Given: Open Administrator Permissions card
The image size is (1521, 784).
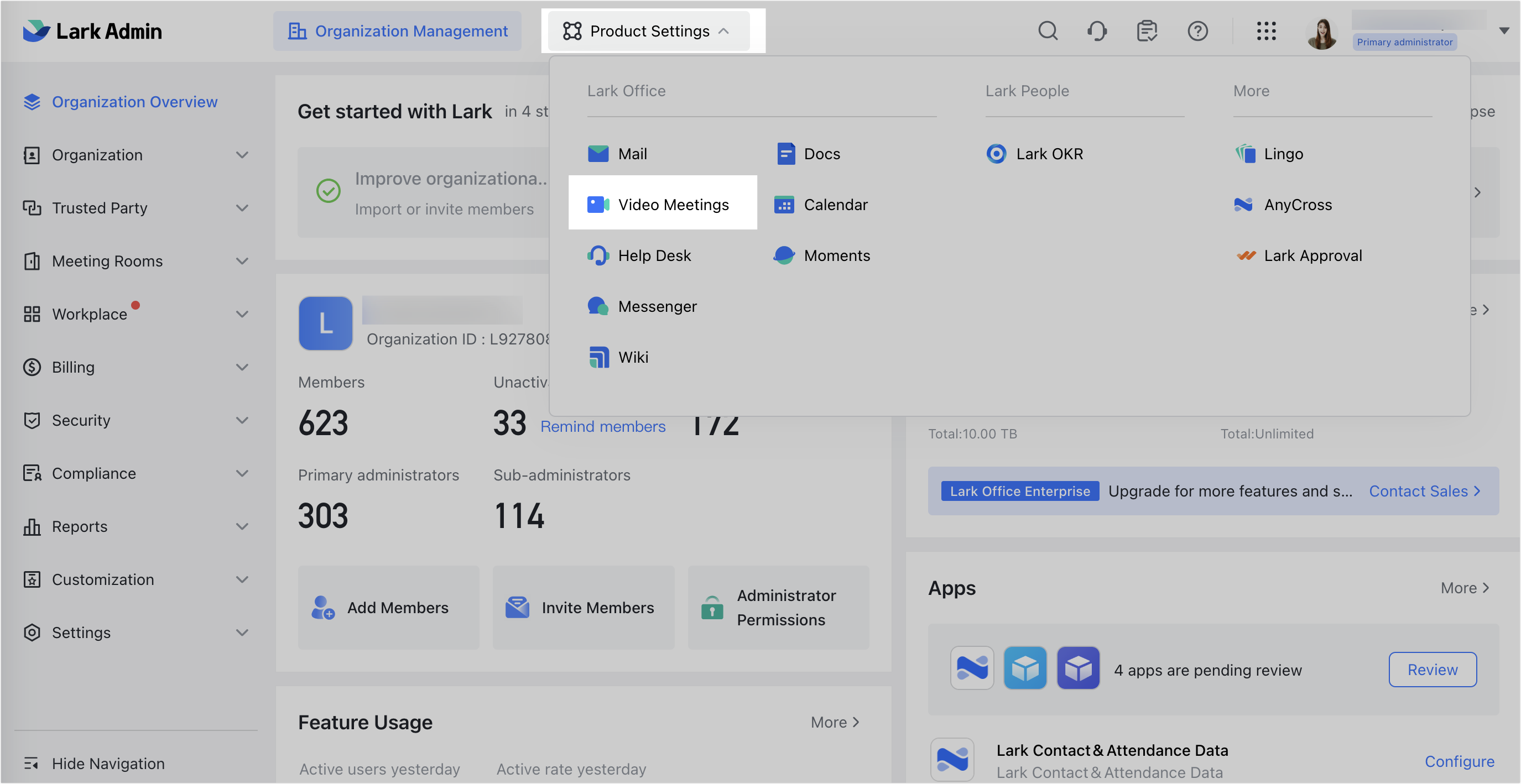Looking at the screenshot, I should click(x=778, y=608).
